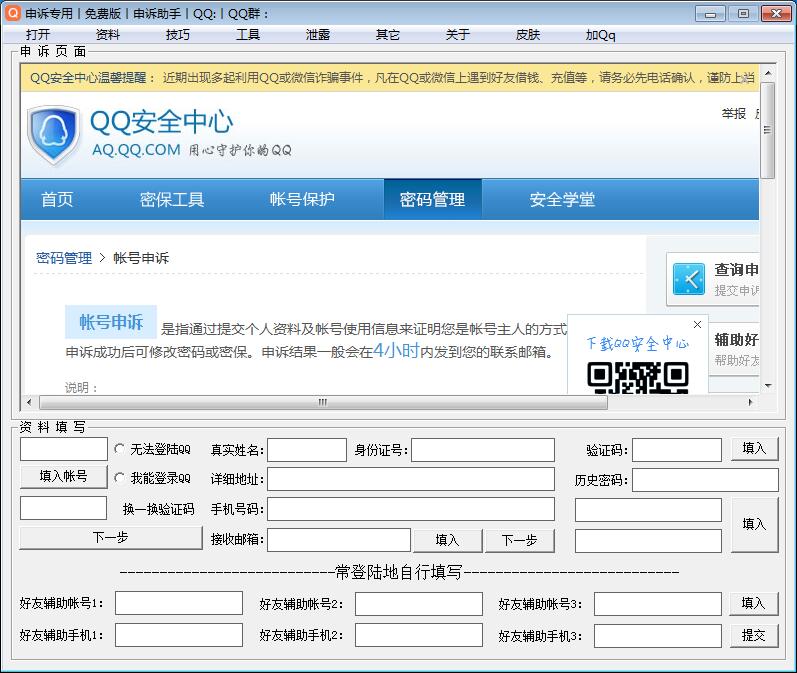Click 填入 button beside 验证码 field
Screen dimensions: 797x673
click(x=754, y=449)
